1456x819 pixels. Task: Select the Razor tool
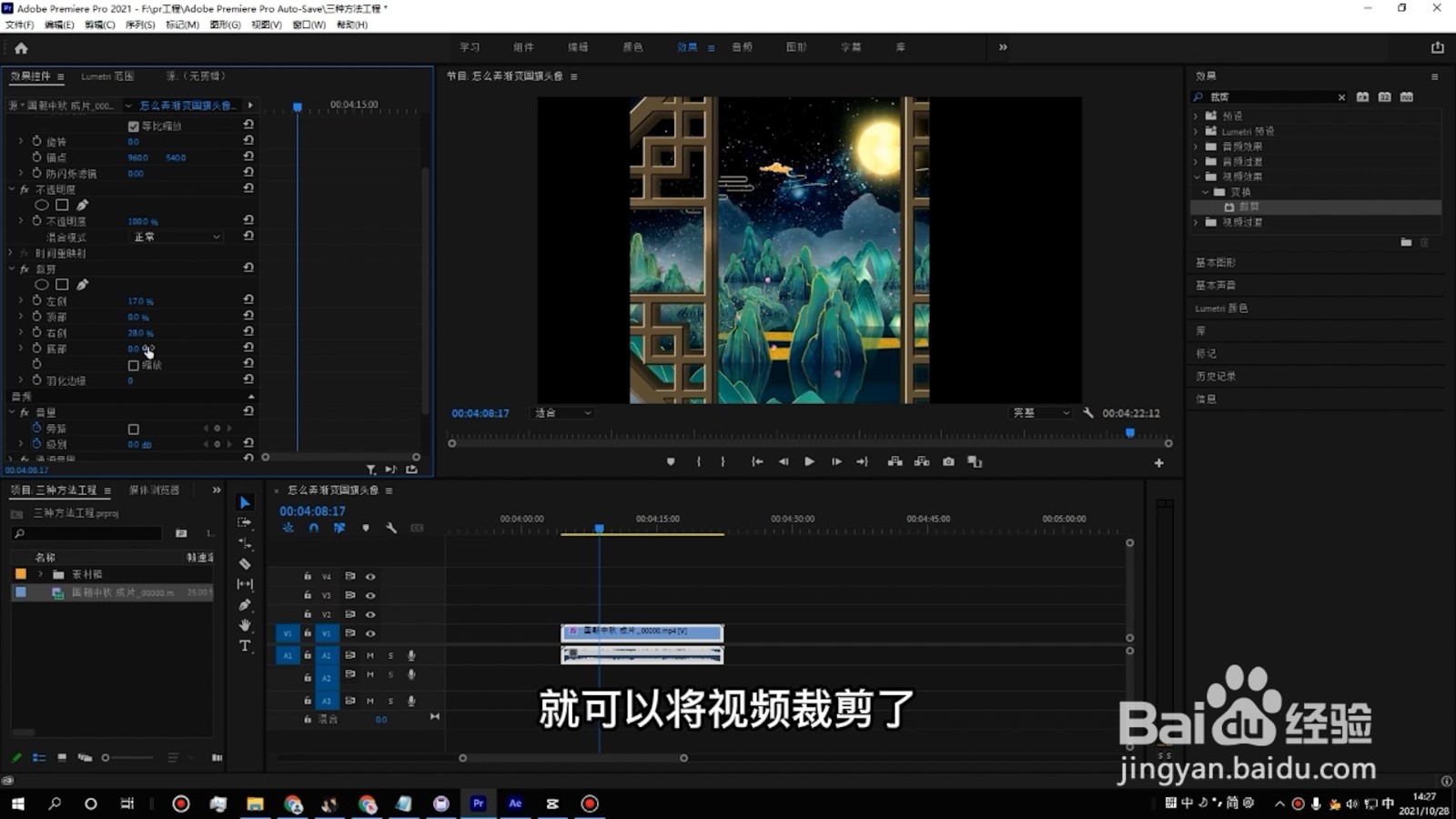245,563
